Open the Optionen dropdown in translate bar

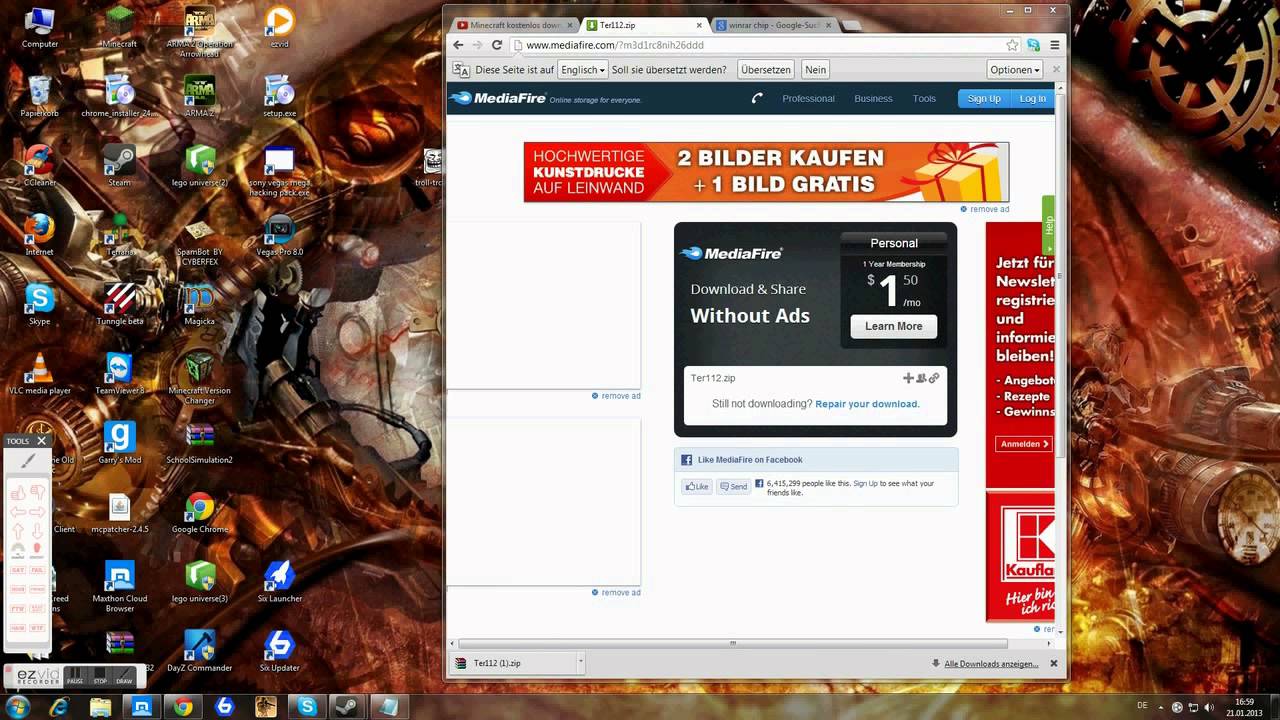pos(1014,70)
